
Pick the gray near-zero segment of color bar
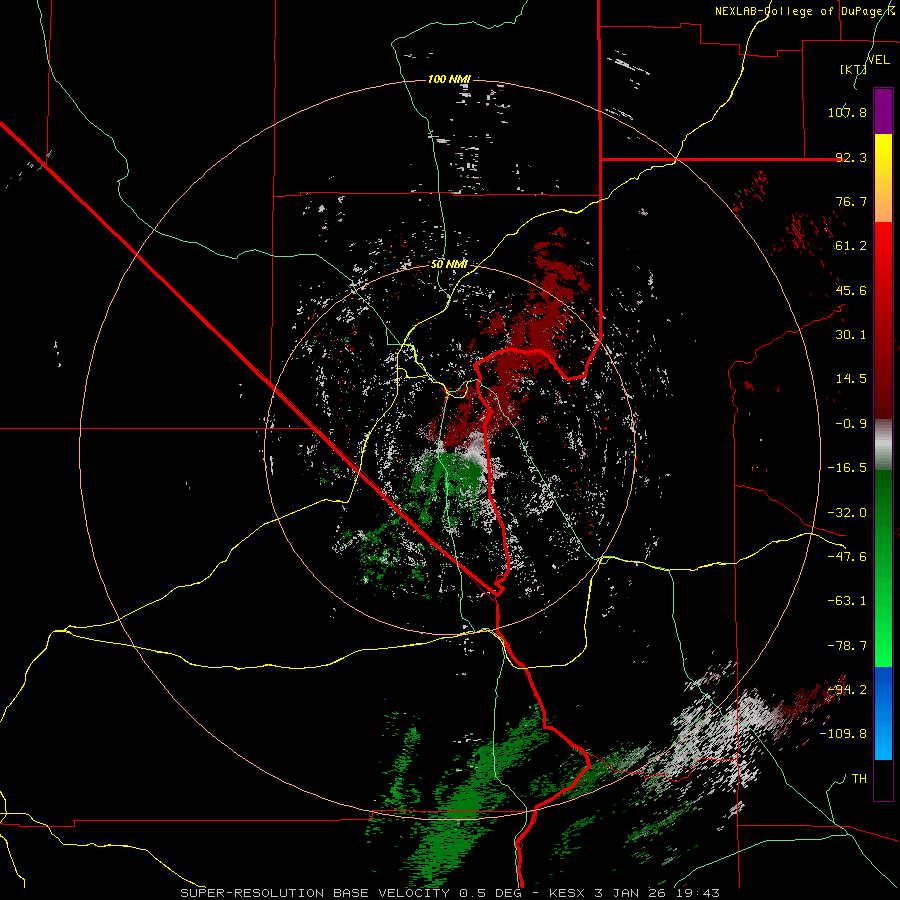(x=883, y=444)
